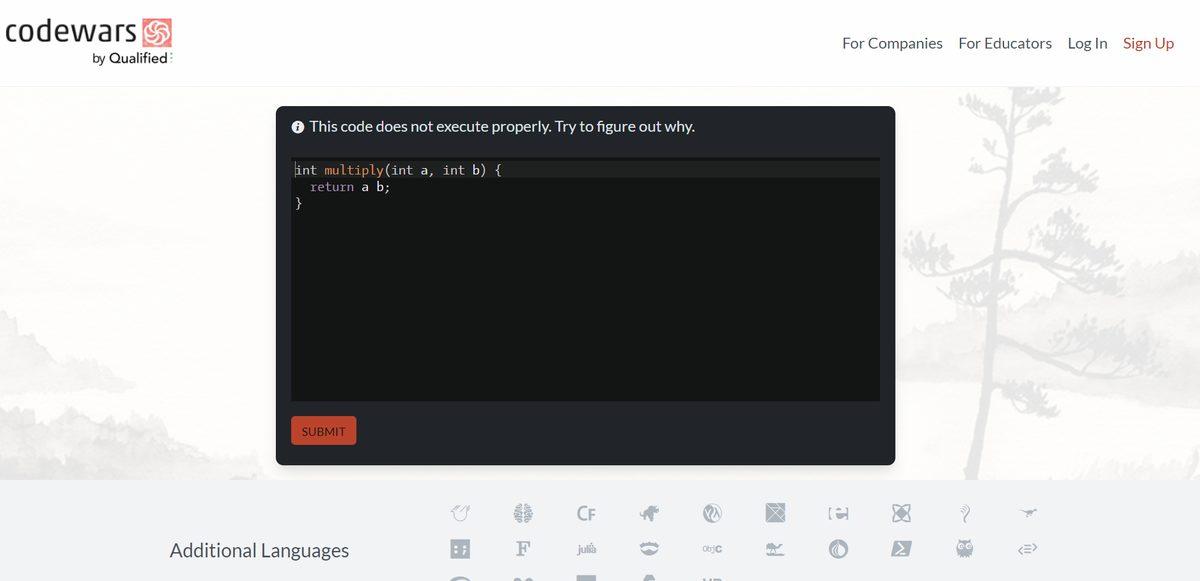Select the raptor dinosaur language icon
Viewport: 1200px width, 581px height.
click(1027, 513)
